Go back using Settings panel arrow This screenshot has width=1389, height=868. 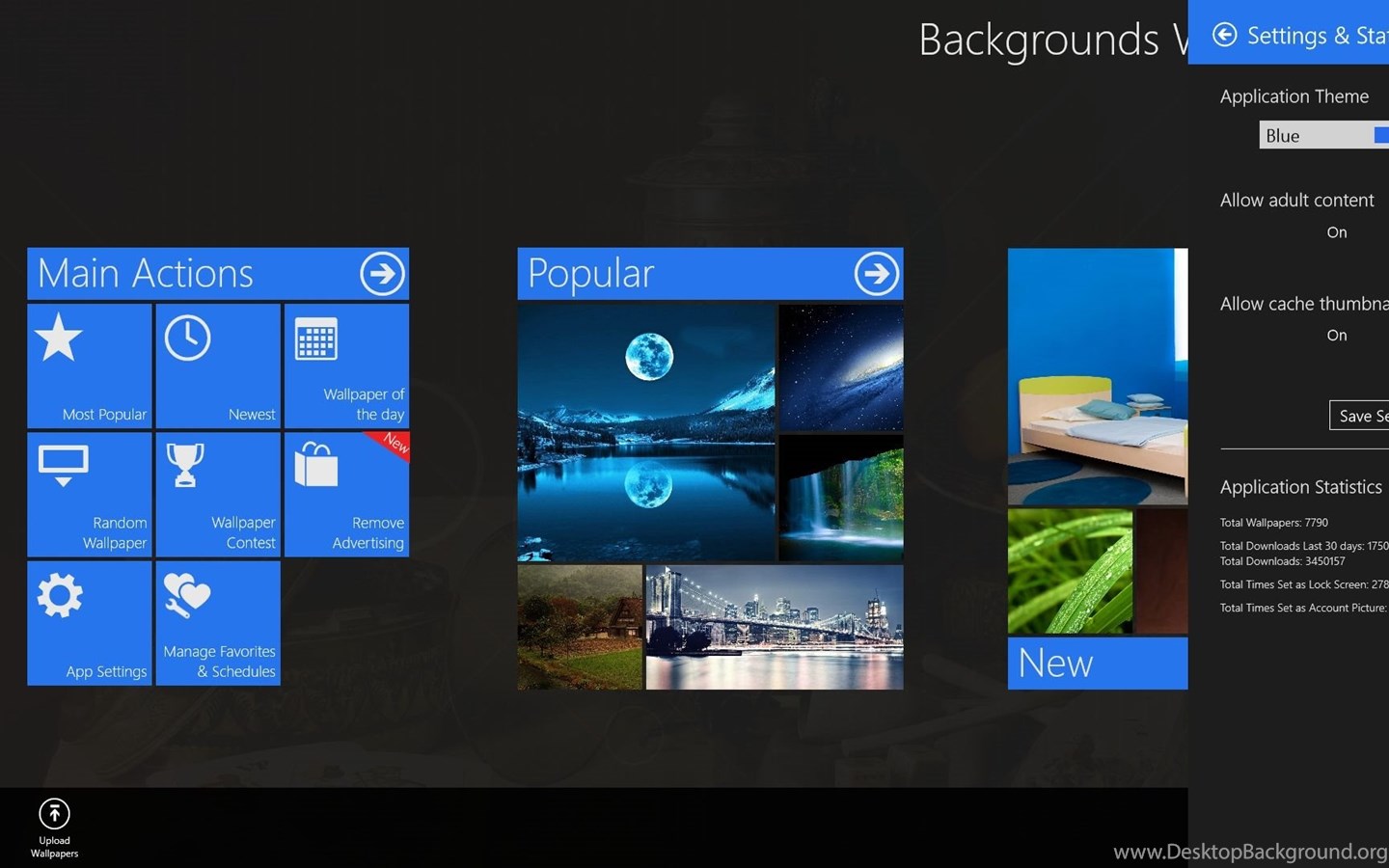(1224, 35)
